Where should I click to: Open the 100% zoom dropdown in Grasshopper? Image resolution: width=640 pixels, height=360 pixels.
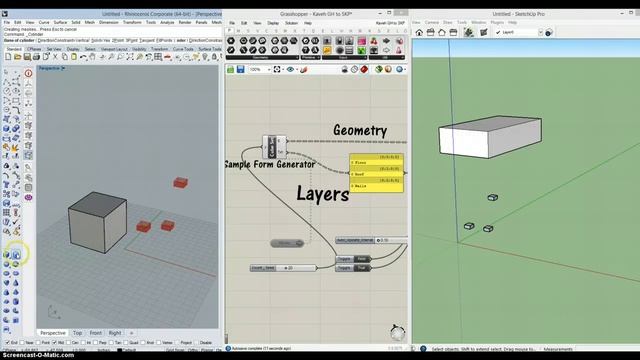[x=269, y=69]
